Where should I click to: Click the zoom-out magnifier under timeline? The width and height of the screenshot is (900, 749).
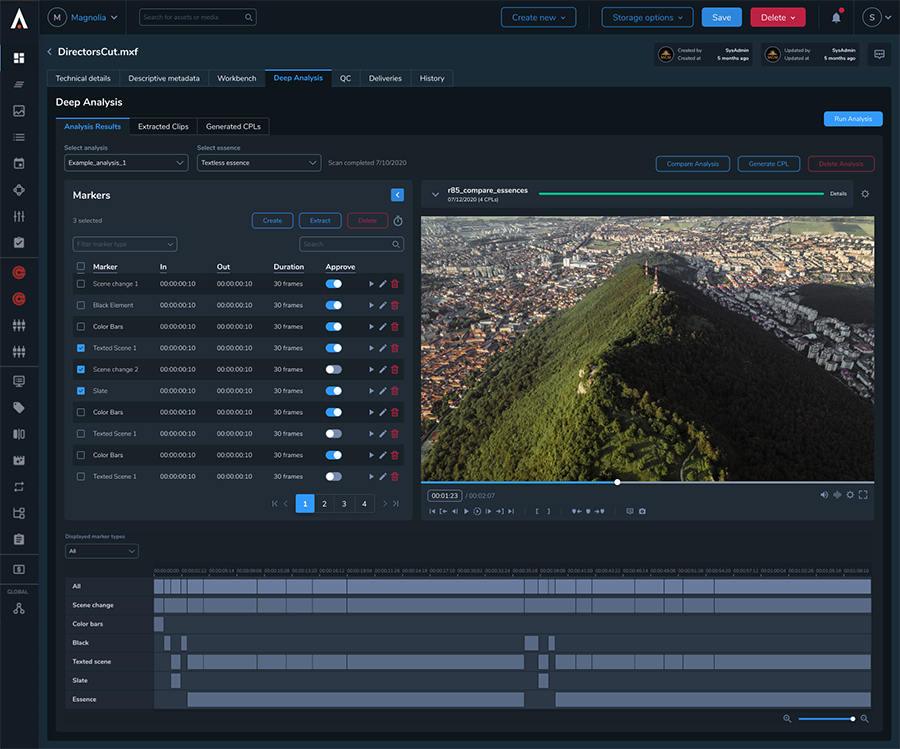point(787,719)
